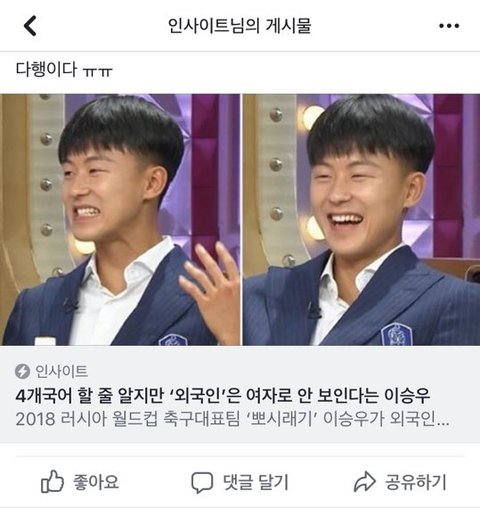Tap the 좋아요 button label
Image resolution: width=480 pixels, height=508 pixels.
point(96,482)
